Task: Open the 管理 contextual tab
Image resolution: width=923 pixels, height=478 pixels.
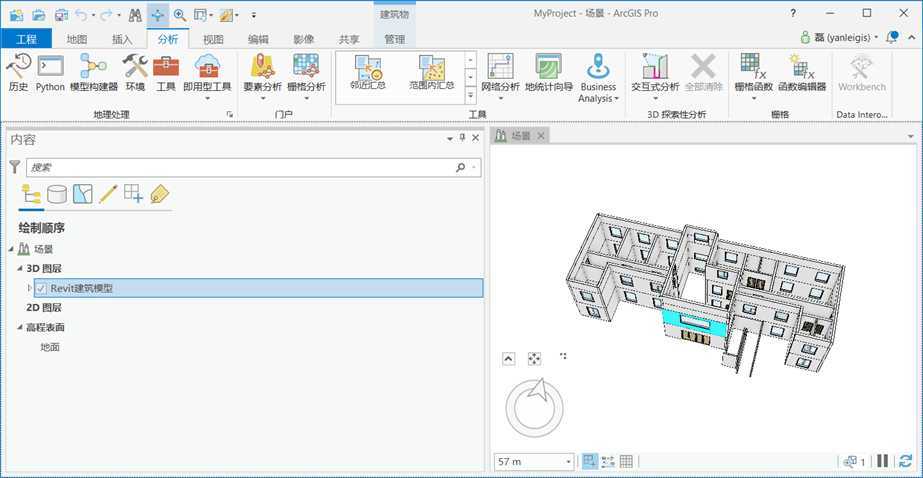Action: [x=394, y=39]
